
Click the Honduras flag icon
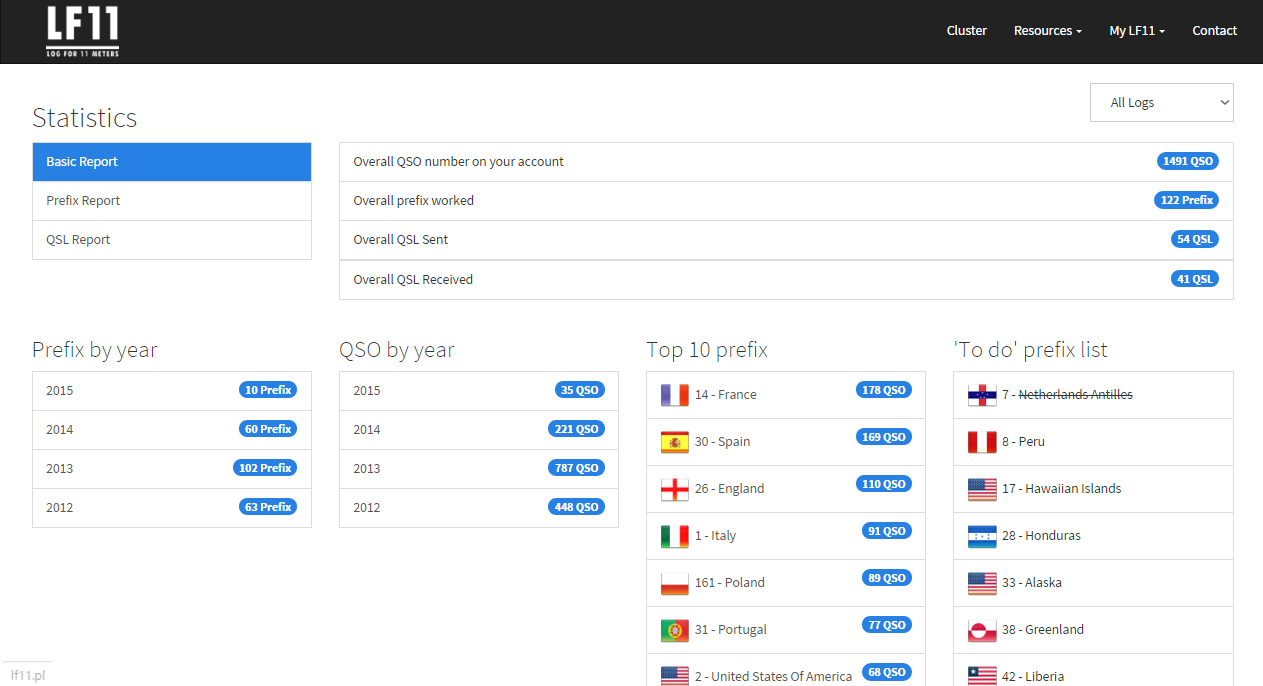click(x=982, y=536)
